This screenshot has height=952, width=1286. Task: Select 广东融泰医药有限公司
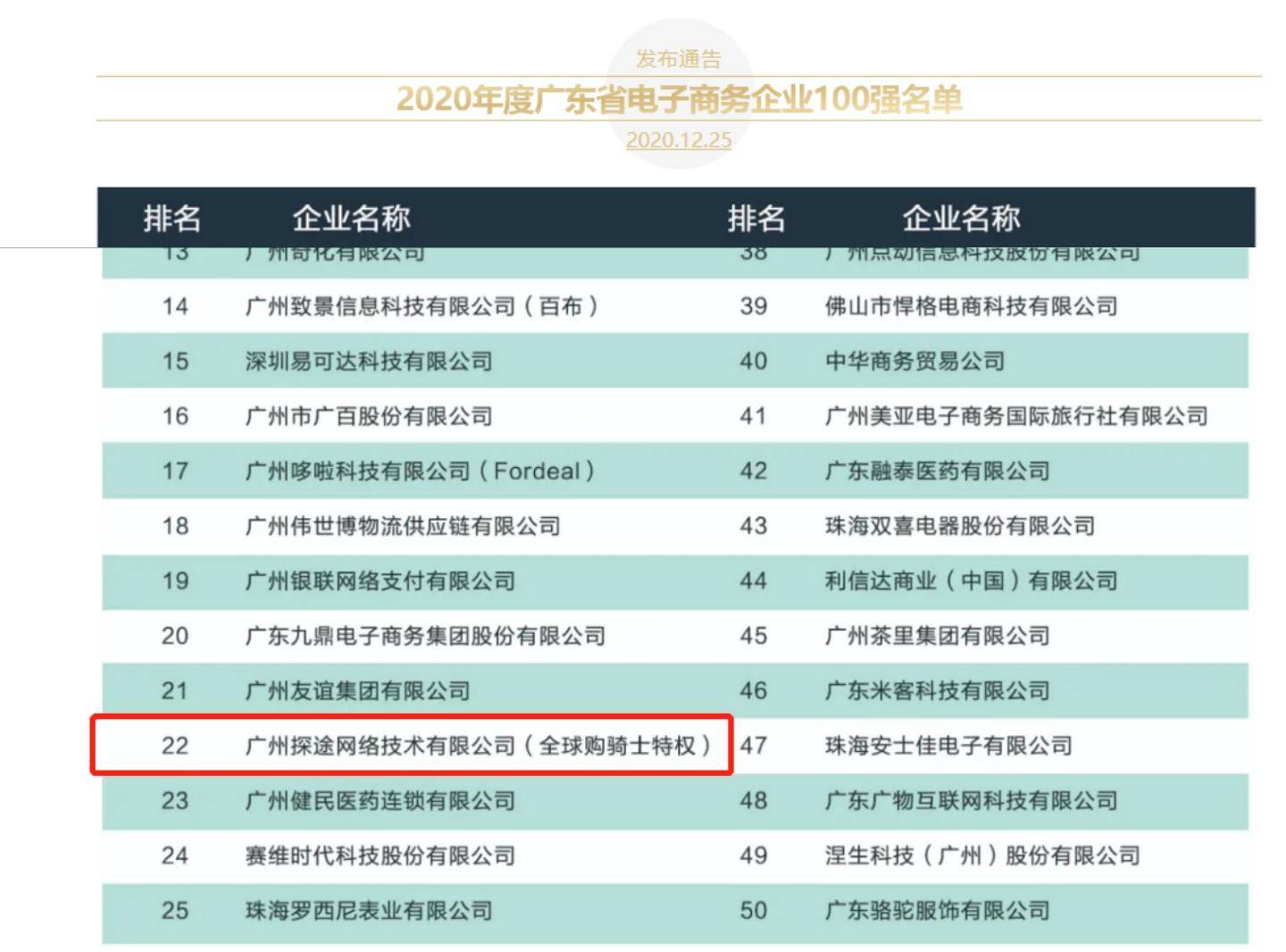click(938, 472)
